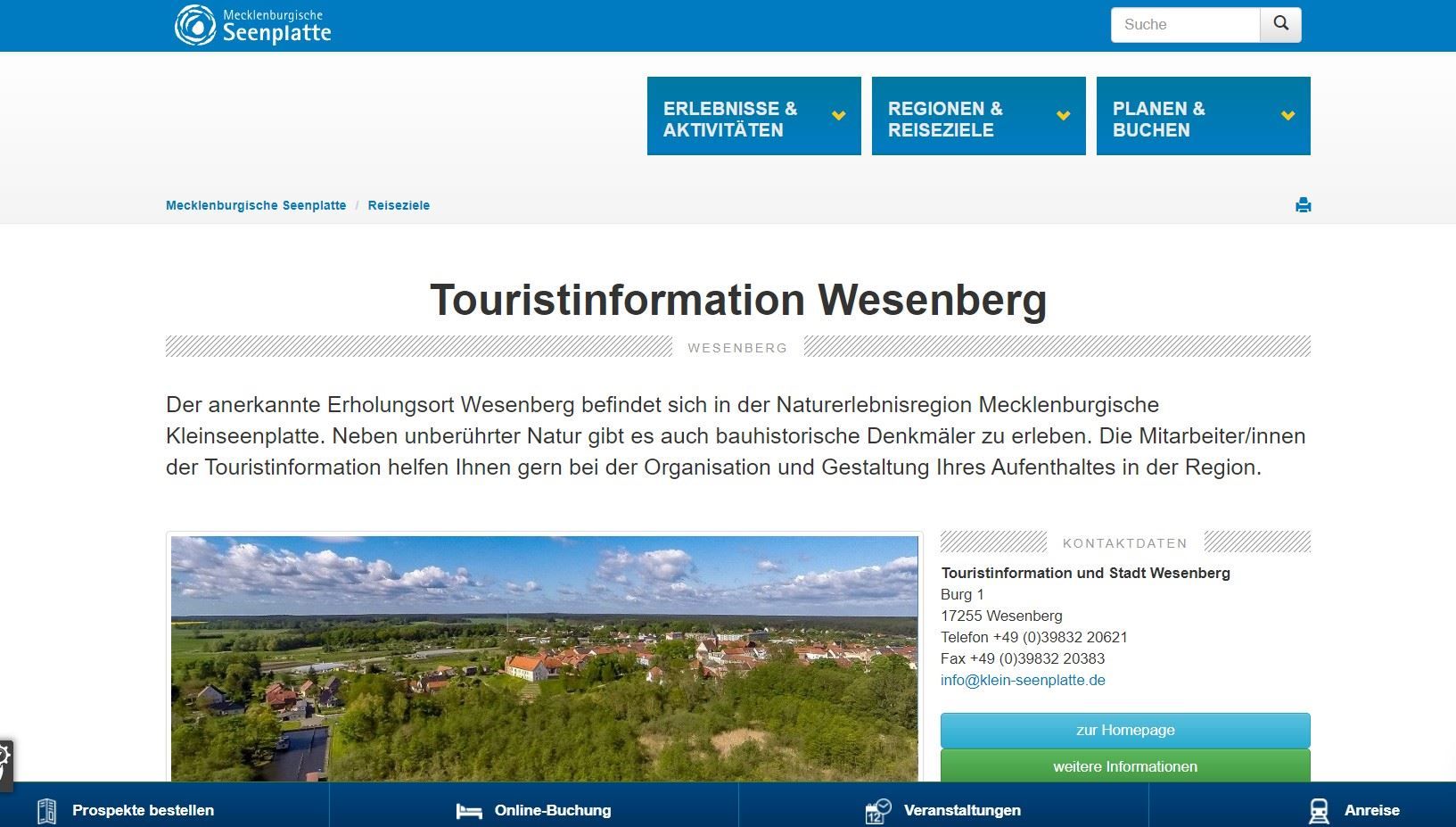1456x827 pixels.
Task: Click the calendar icon for Veranstaltungen
Action: click(877, 811)
